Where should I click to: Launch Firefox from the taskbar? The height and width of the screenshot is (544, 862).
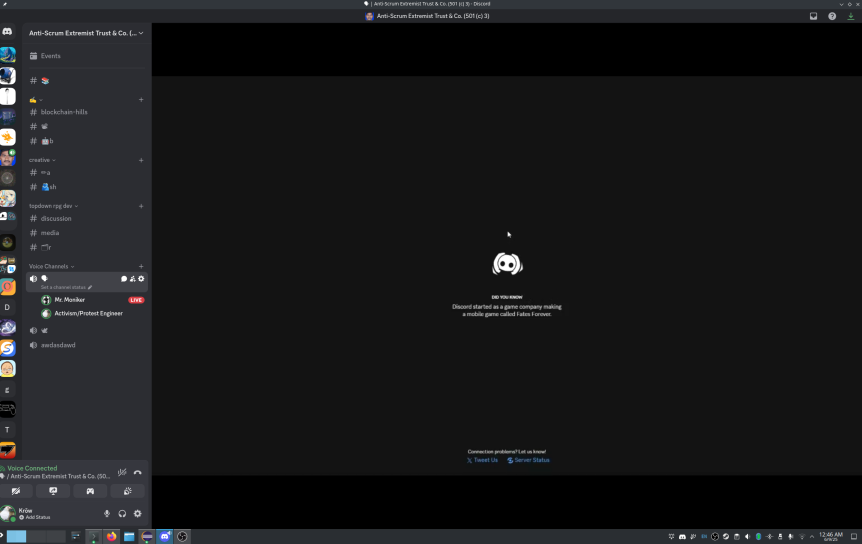pos(112,536)
